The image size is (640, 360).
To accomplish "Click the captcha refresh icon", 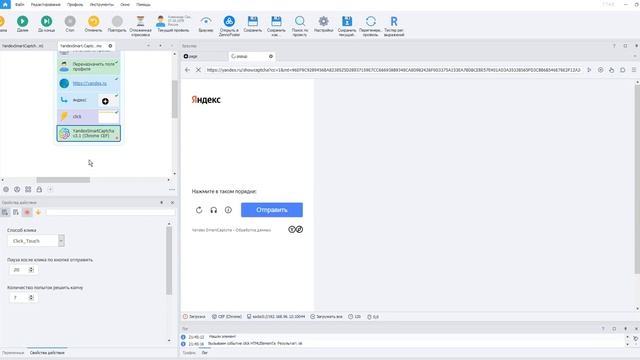I will click(199, 210).
